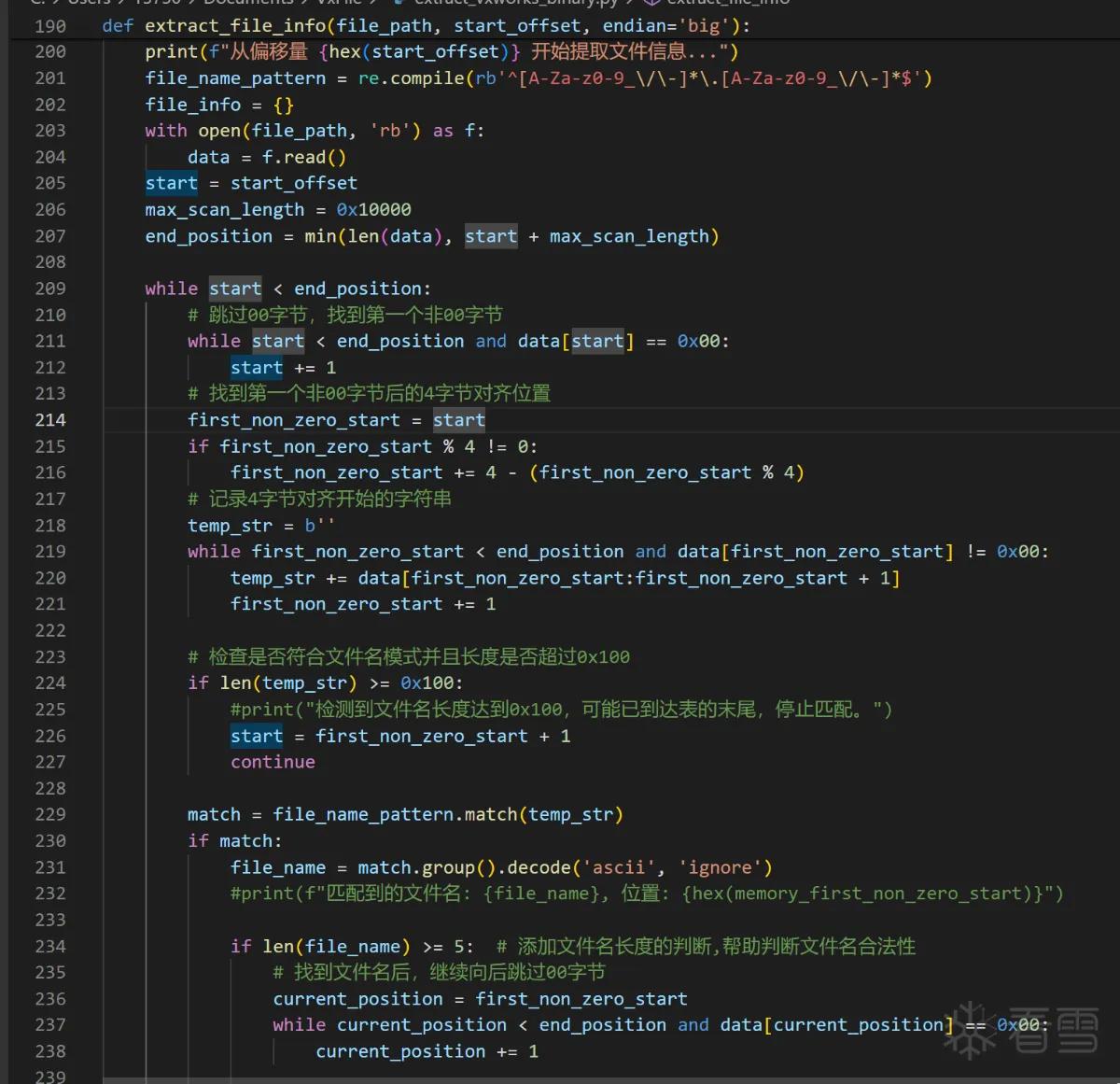Click 'first_non_zero_start' variable on line 214
Screen dimensions: 1120x1084
tap(294, 420)
